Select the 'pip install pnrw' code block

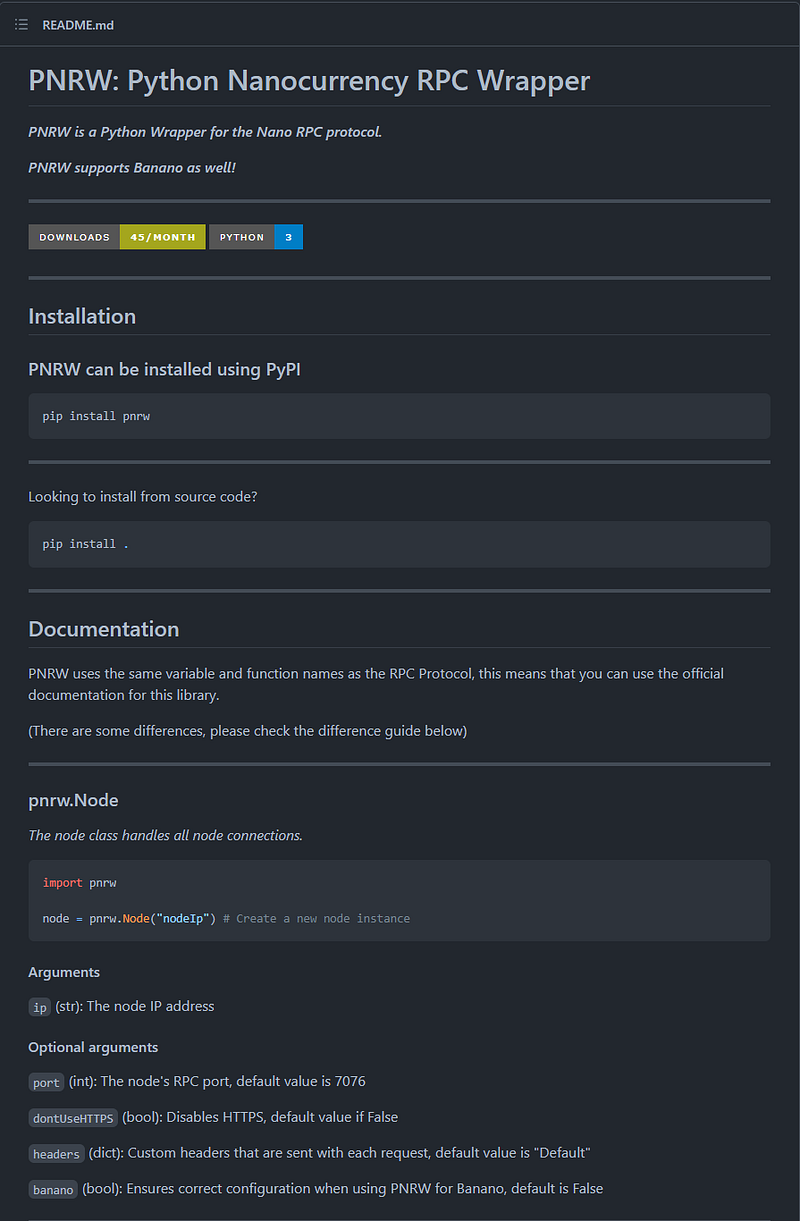tap(399, 416)
